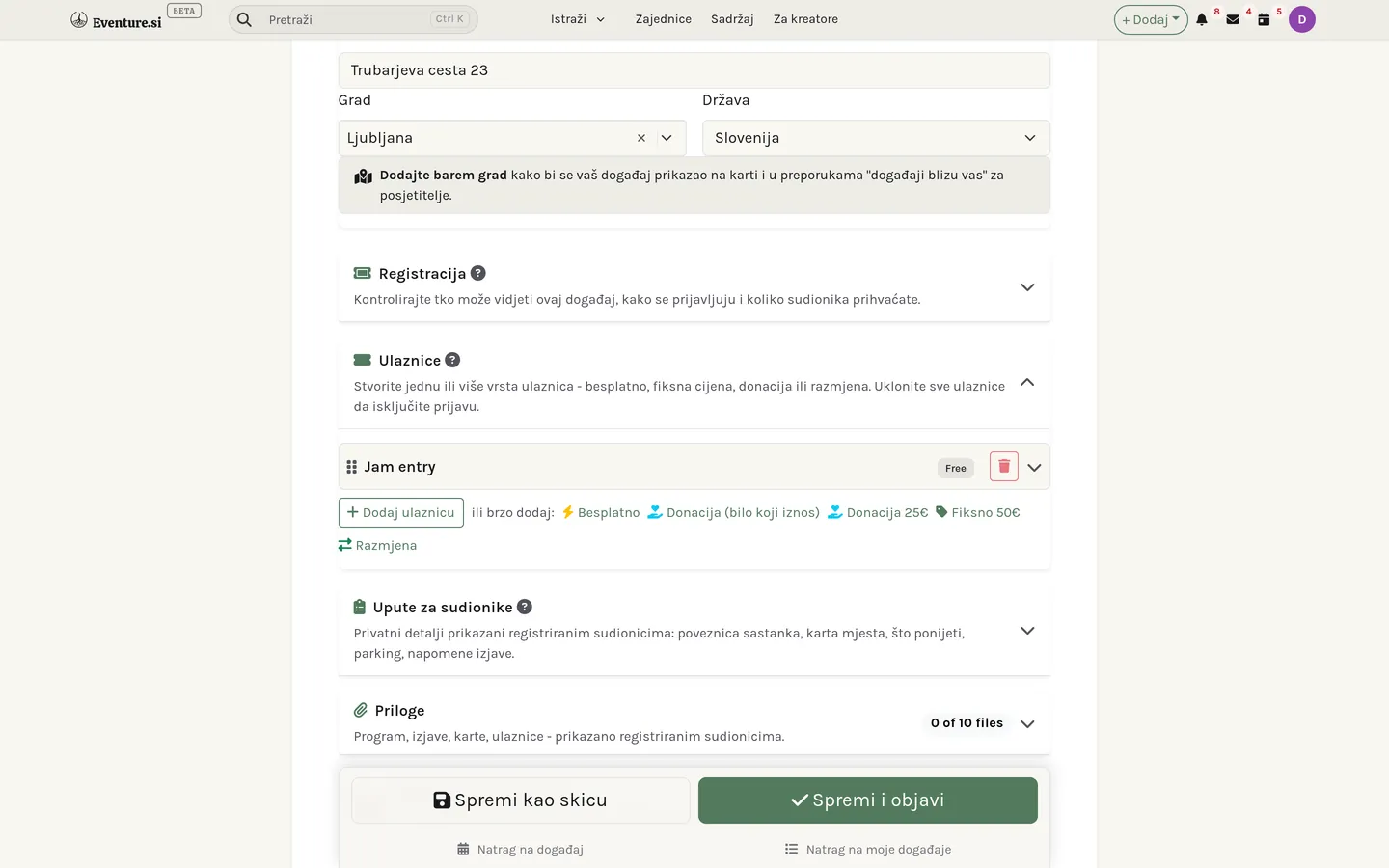
Task: Expand the Upute za sudionike section
Action: pyautogui.click(x=1027, y=631)
